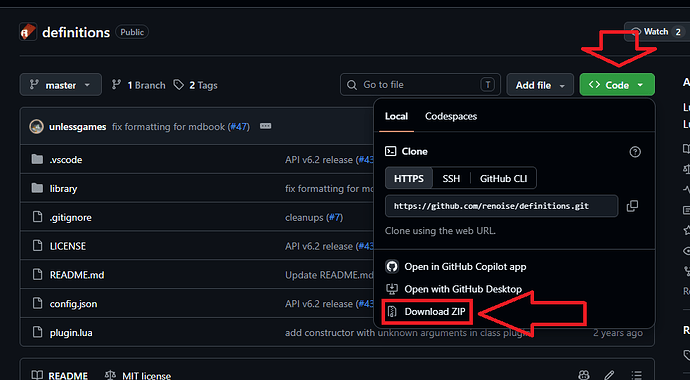Click the LICENSE file icon
The image size is (690, 380).
37,246
